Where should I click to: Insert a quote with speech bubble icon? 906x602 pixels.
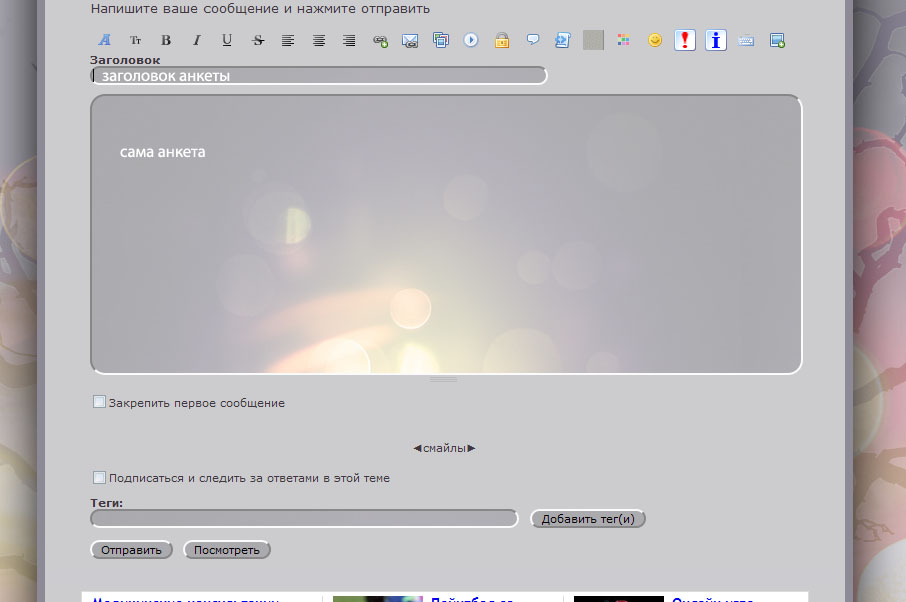pos(532,40)
